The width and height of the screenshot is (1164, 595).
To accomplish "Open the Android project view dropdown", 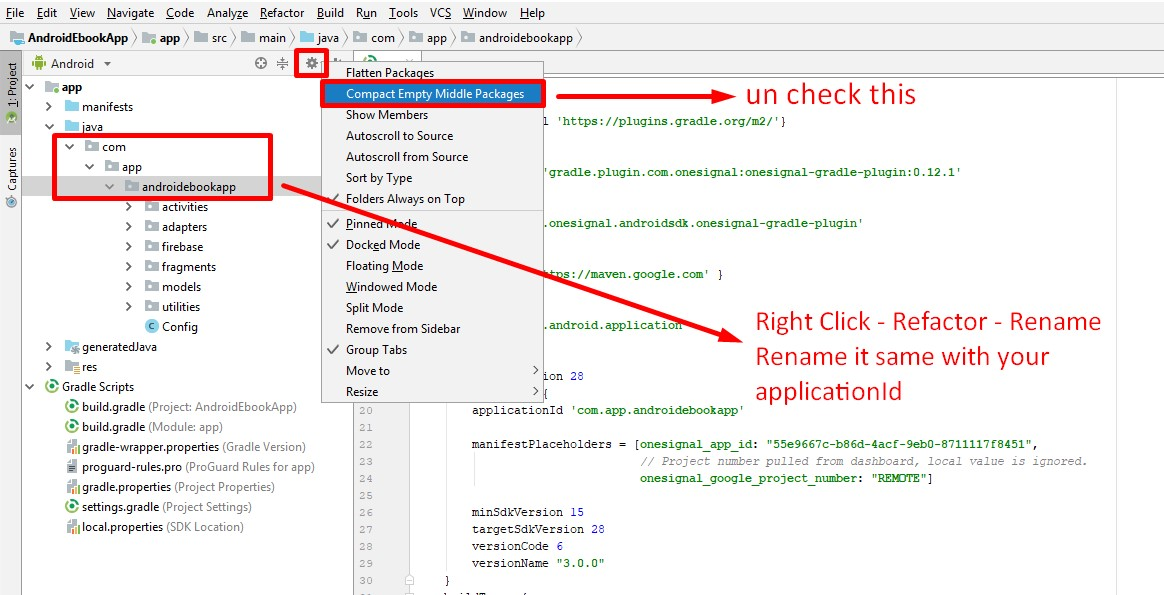I will [72, 63].
